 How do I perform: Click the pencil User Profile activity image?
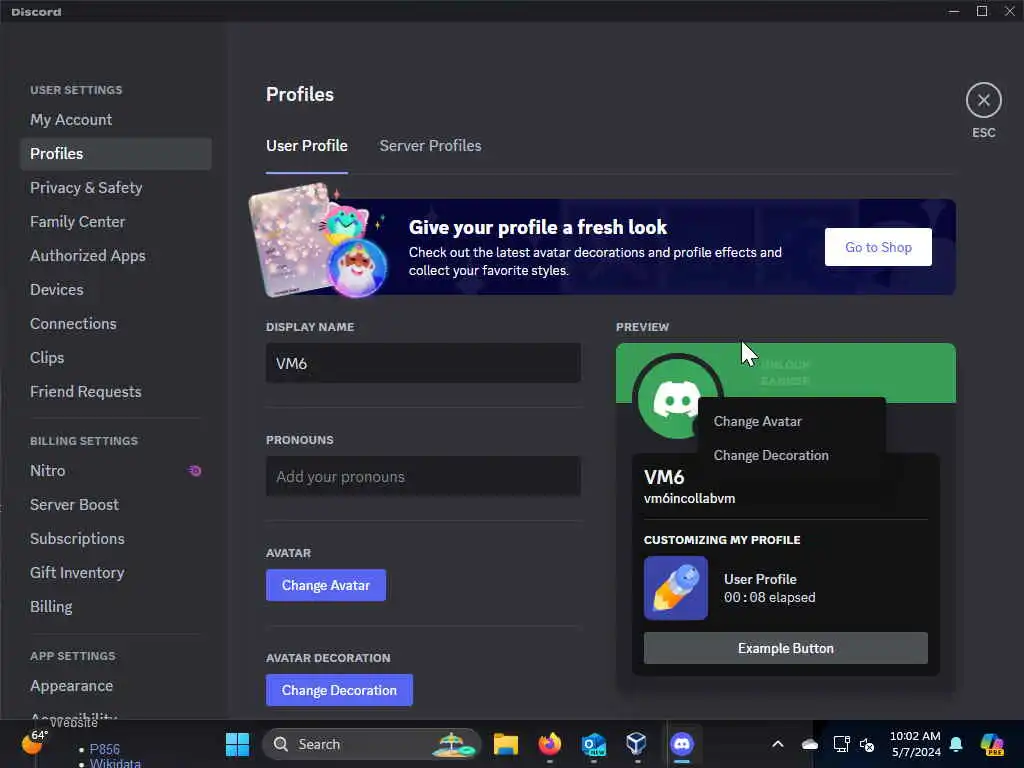pos(676,588)
